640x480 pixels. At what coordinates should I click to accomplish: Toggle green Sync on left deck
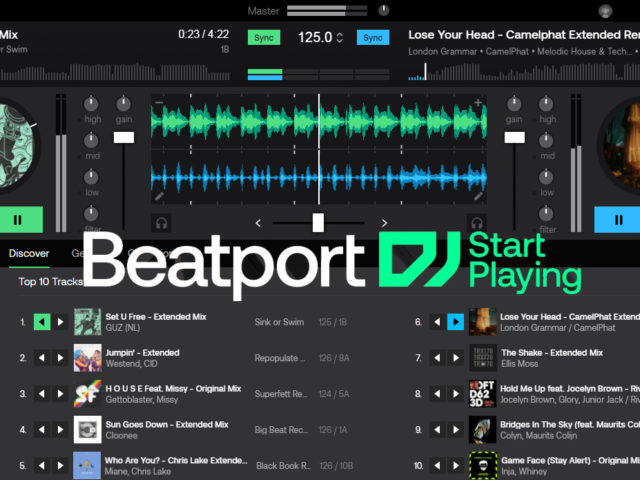tap(264, 38)
